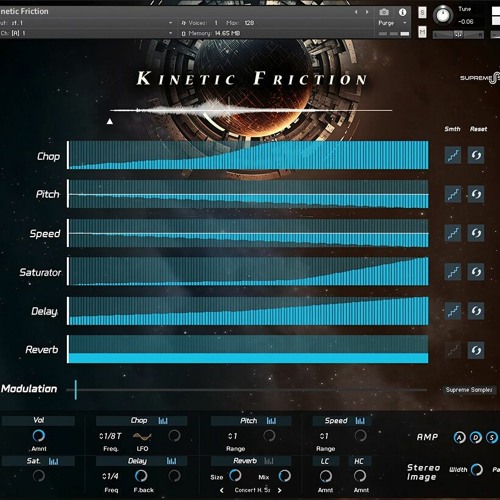Viewport: 500px width, 500px height.
Task: Open the Purge dropdown menu
Action: click(x=393, y=23)
